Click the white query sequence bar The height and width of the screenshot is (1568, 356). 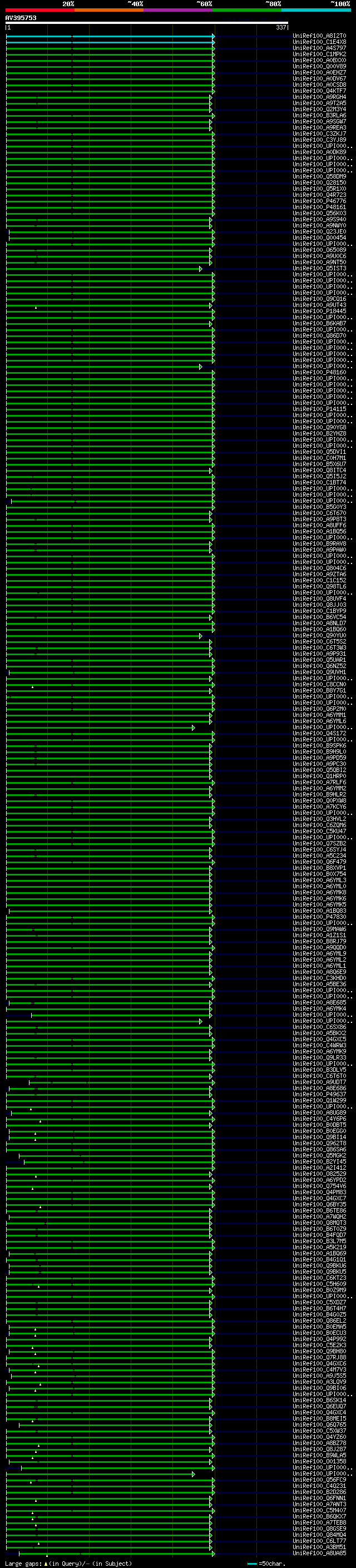(147, 23)
